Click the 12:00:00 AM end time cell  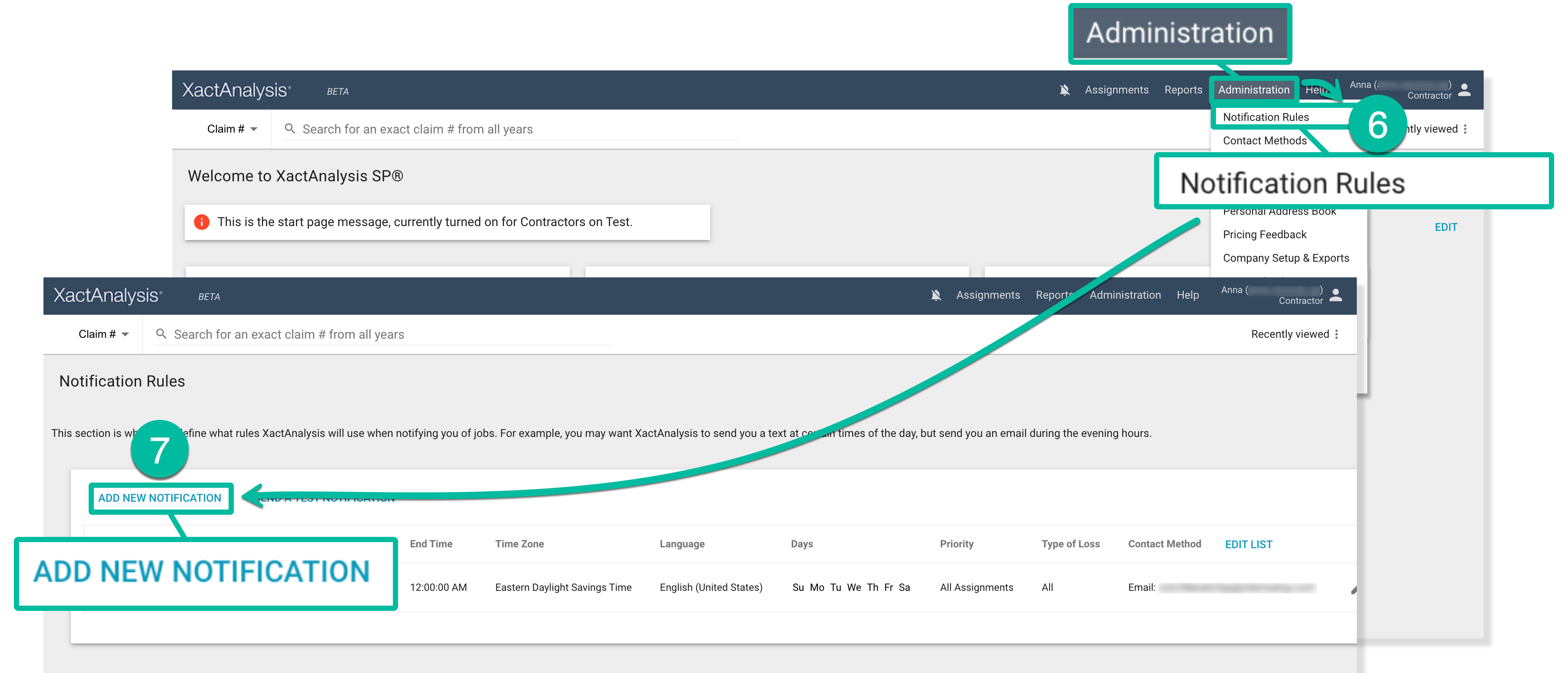438,587
